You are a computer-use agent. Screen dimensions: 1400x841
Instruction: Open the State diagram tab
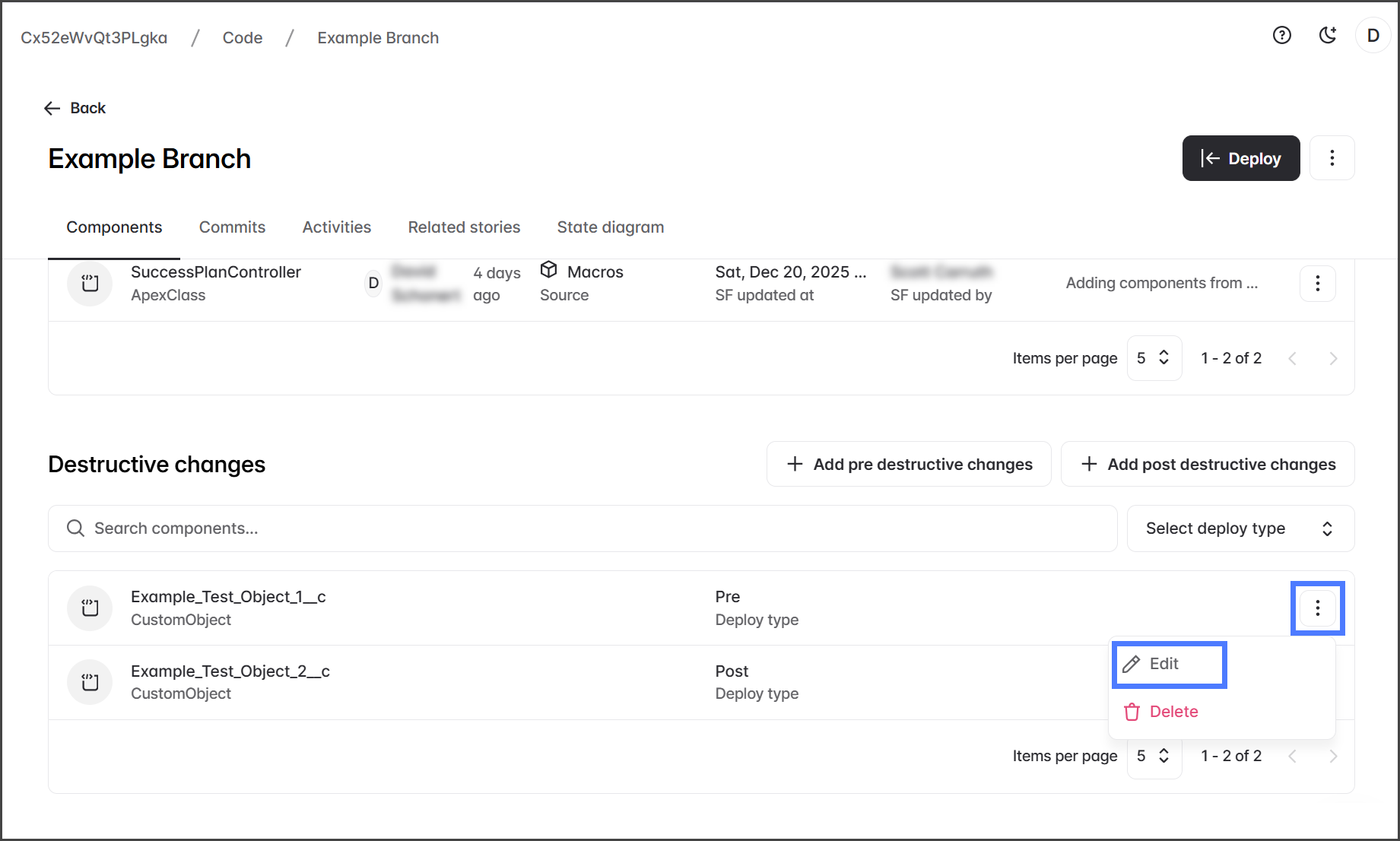[610, 227]
